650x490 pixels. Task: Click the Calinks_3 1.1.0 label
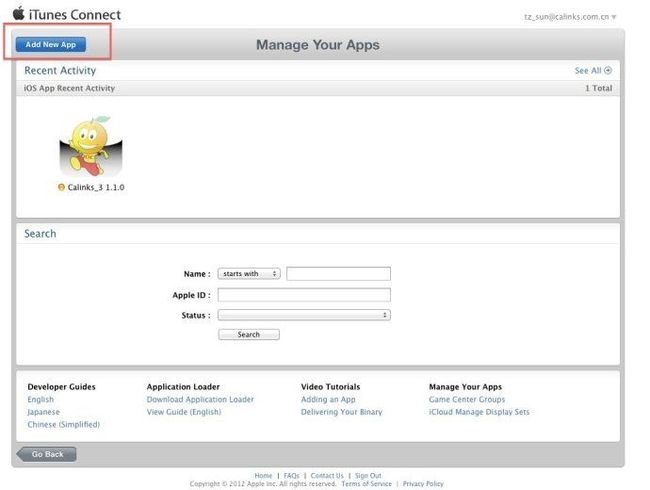click(x=96, y=187)
